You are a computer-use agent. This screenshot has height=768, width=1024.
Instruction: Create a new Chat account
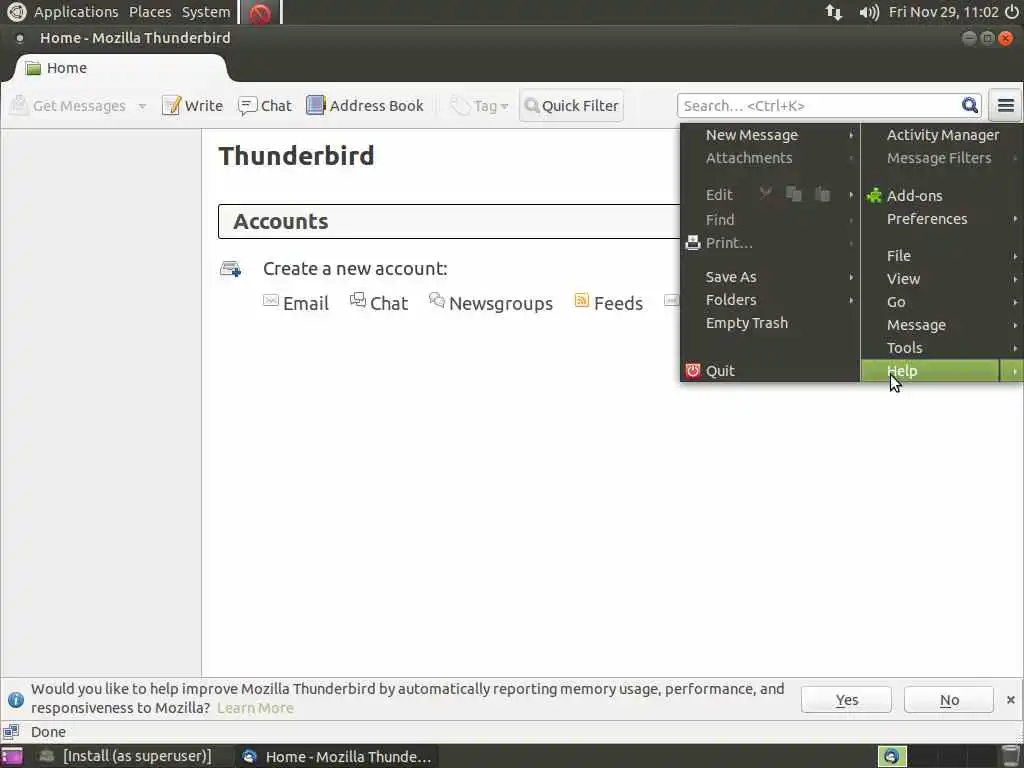pos(389,303)
